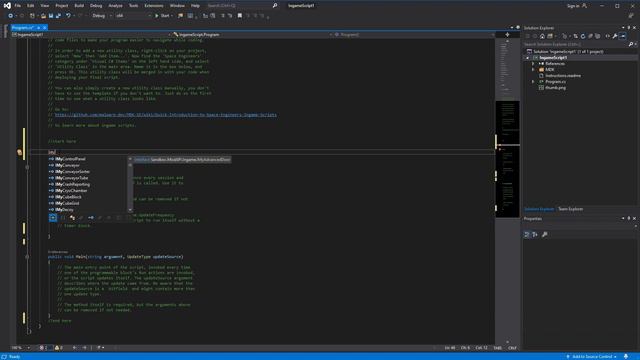Toggle the class filter in IntelliSense bar
Screen dimensions: 640x360
click(x=72, y=218)
